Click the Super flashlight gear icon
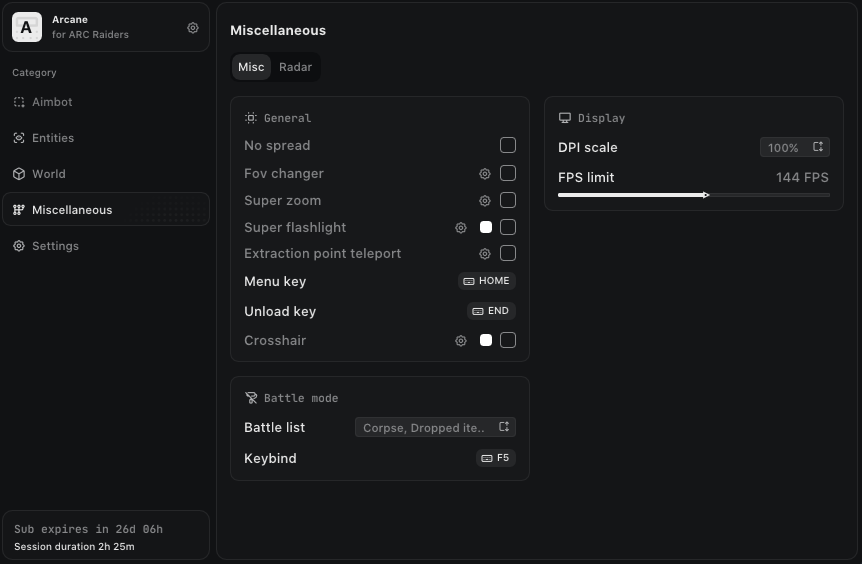The image size is (862, 564). click(x=461, y=228)
